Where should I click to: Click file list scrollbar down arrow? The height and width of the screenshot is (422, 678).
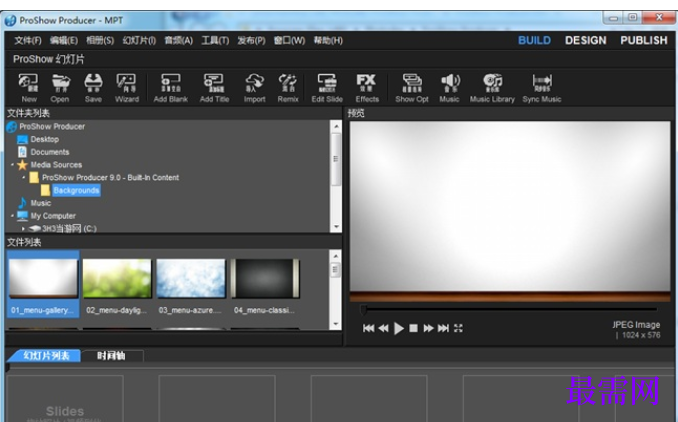336,324
